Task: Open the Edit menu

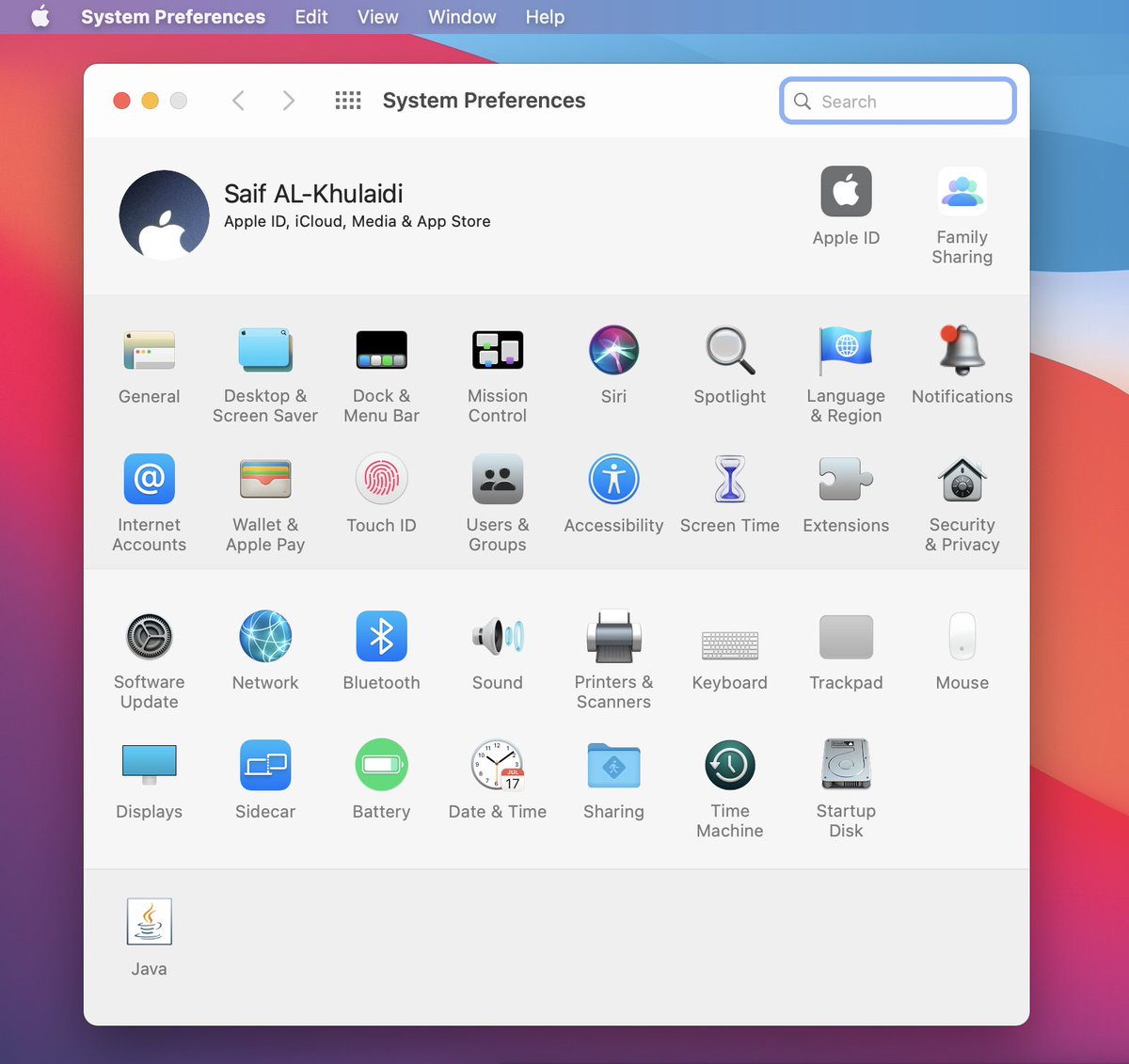Action: pos(311,17)
